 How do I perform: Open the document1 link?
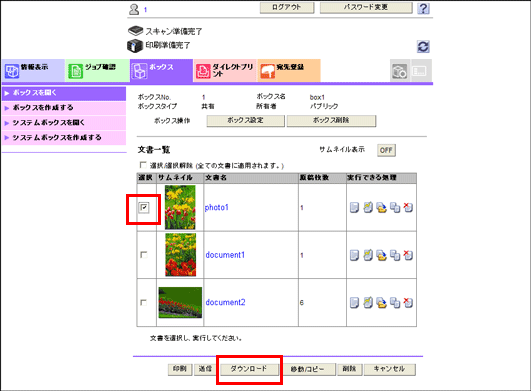pos(225,255)
